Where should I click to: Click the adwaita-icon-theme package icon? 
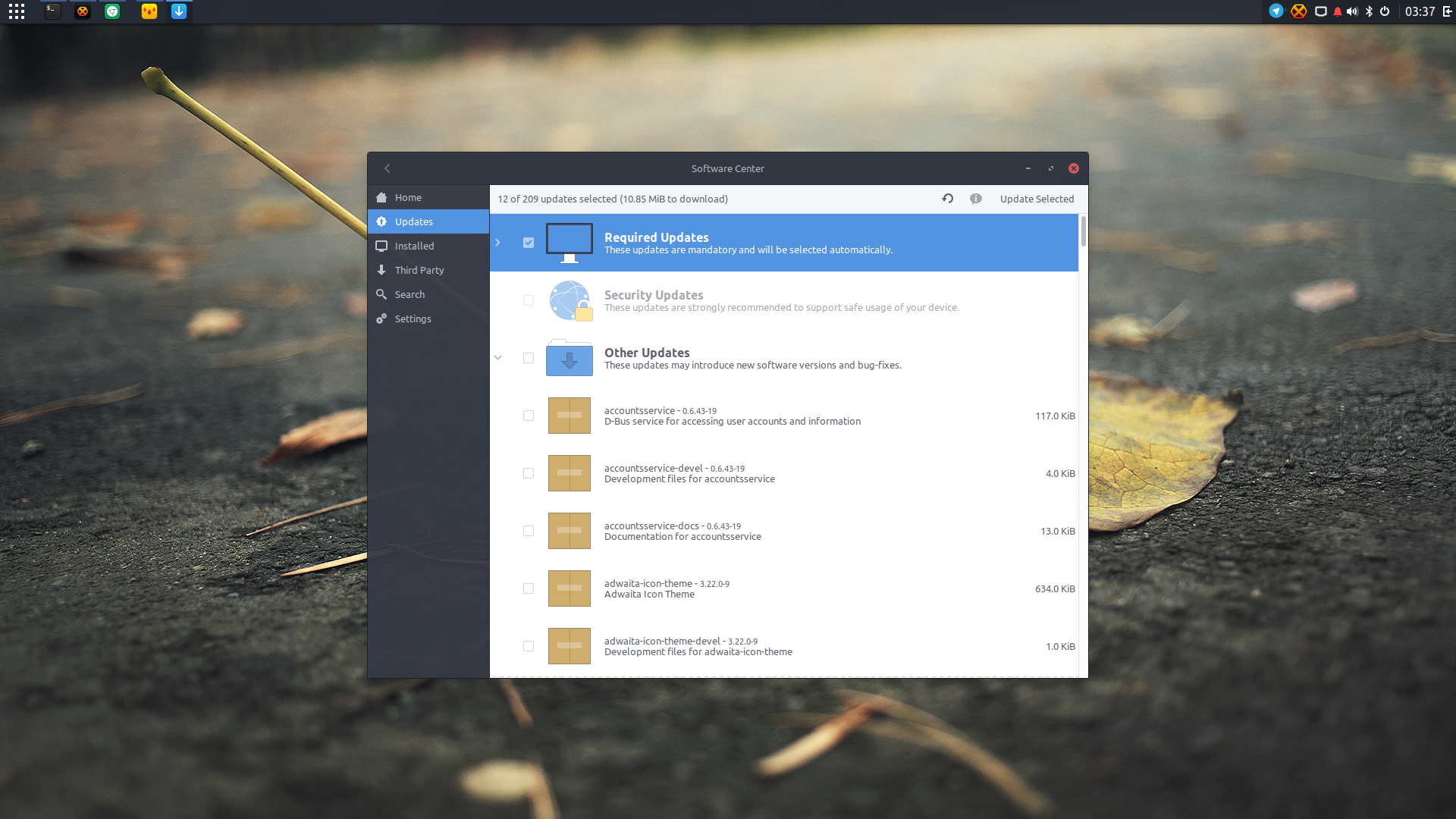570,588
